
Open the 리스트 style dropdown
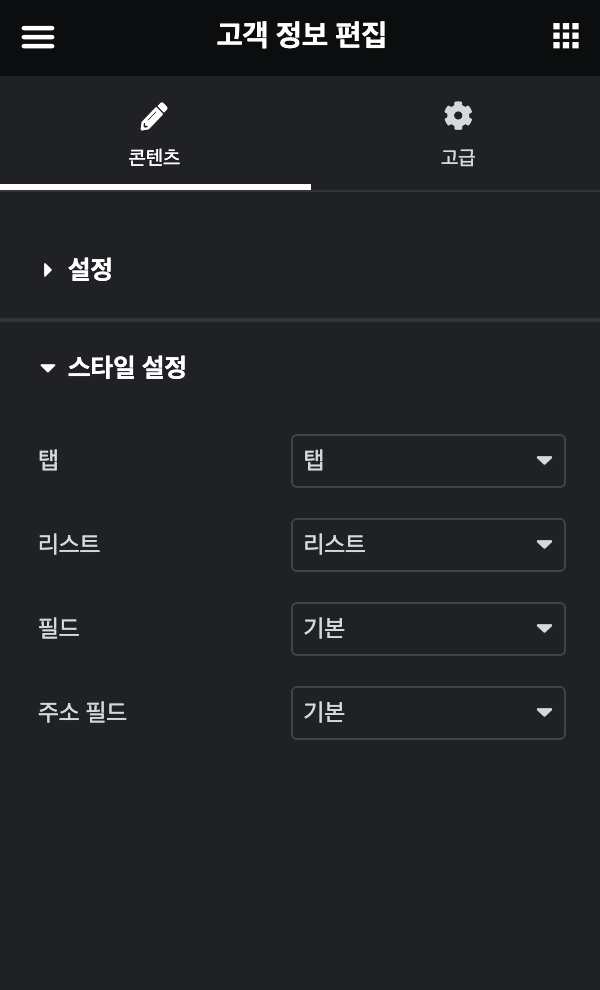428,545
